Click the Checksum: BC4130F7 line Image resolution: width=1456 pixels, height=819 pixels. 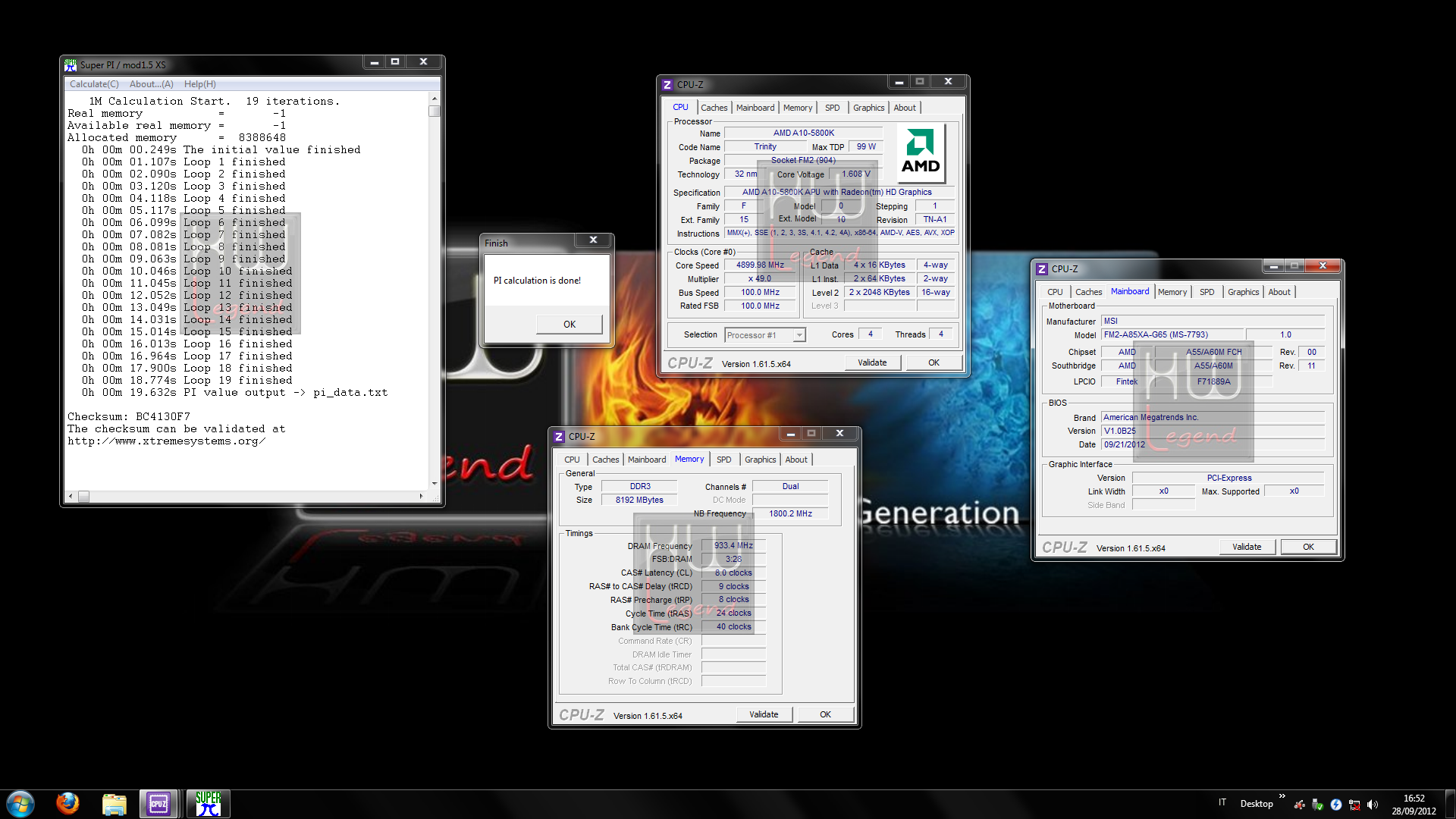tap(129, 417)
